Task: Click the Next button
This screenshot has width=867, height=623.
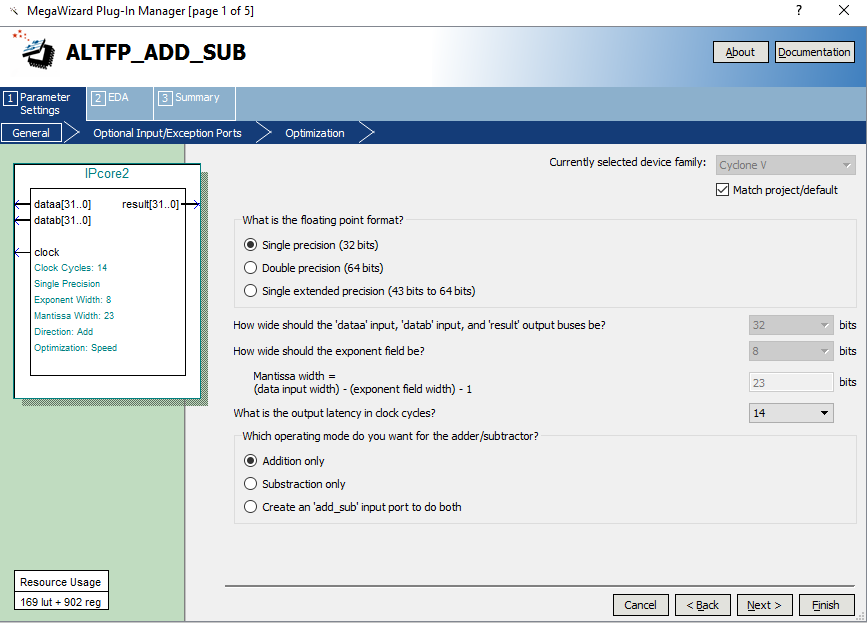Action: coord(765,605)
